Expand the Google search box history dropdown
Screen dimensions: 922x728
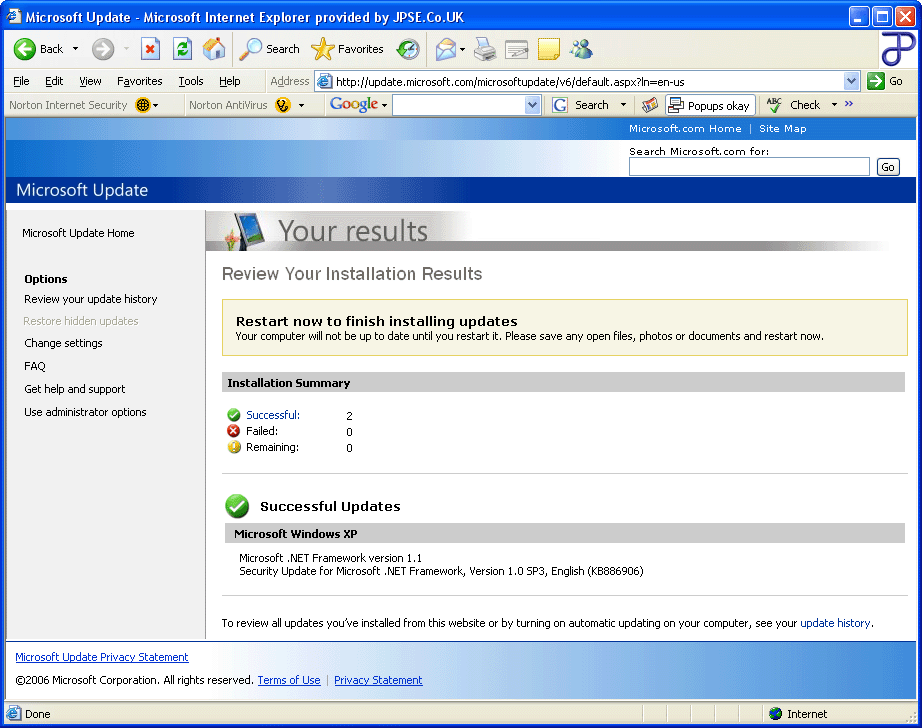(532, 105)
